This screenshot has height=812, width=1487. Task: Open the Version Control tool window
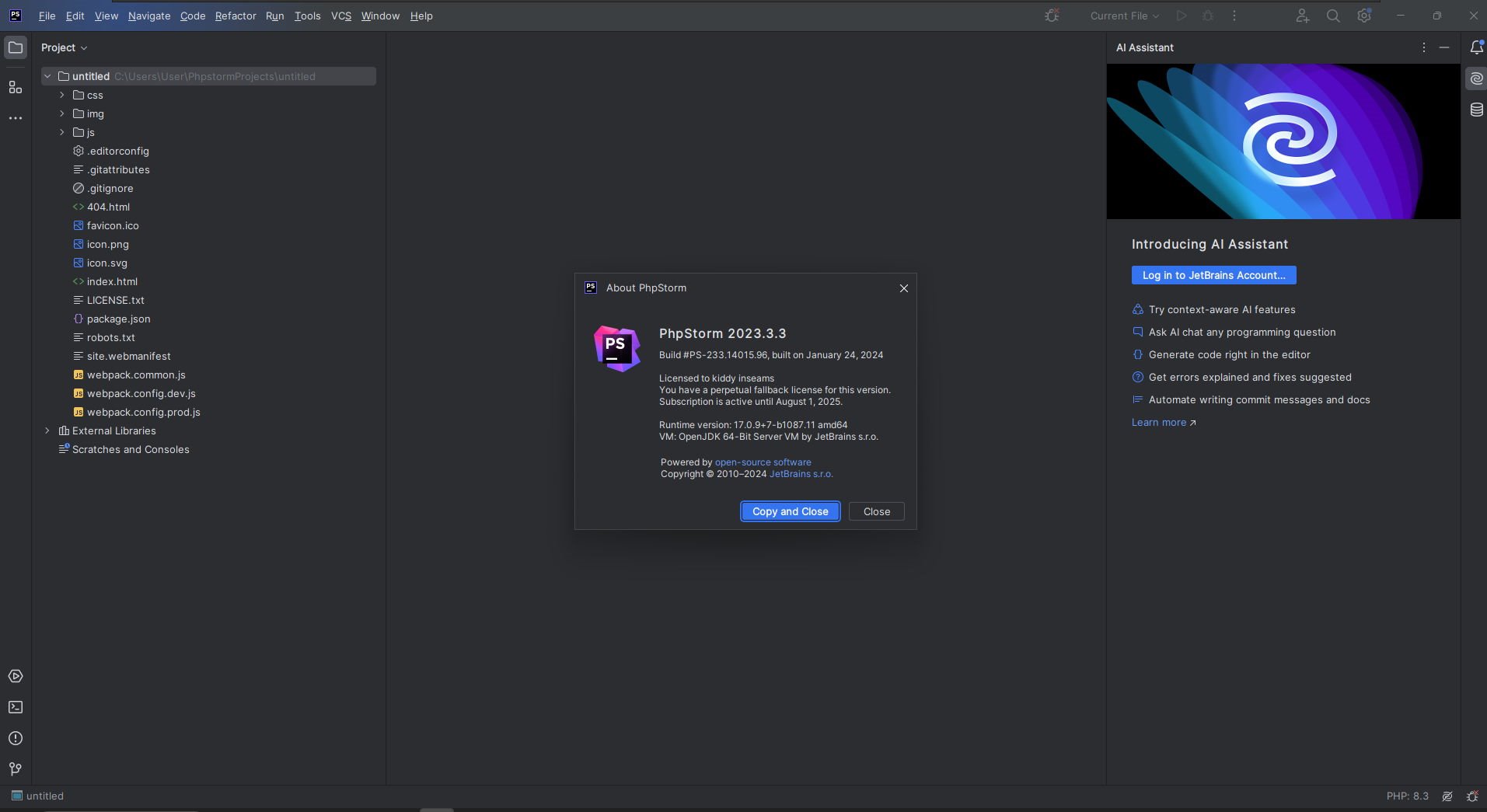[x=16, y=768]
